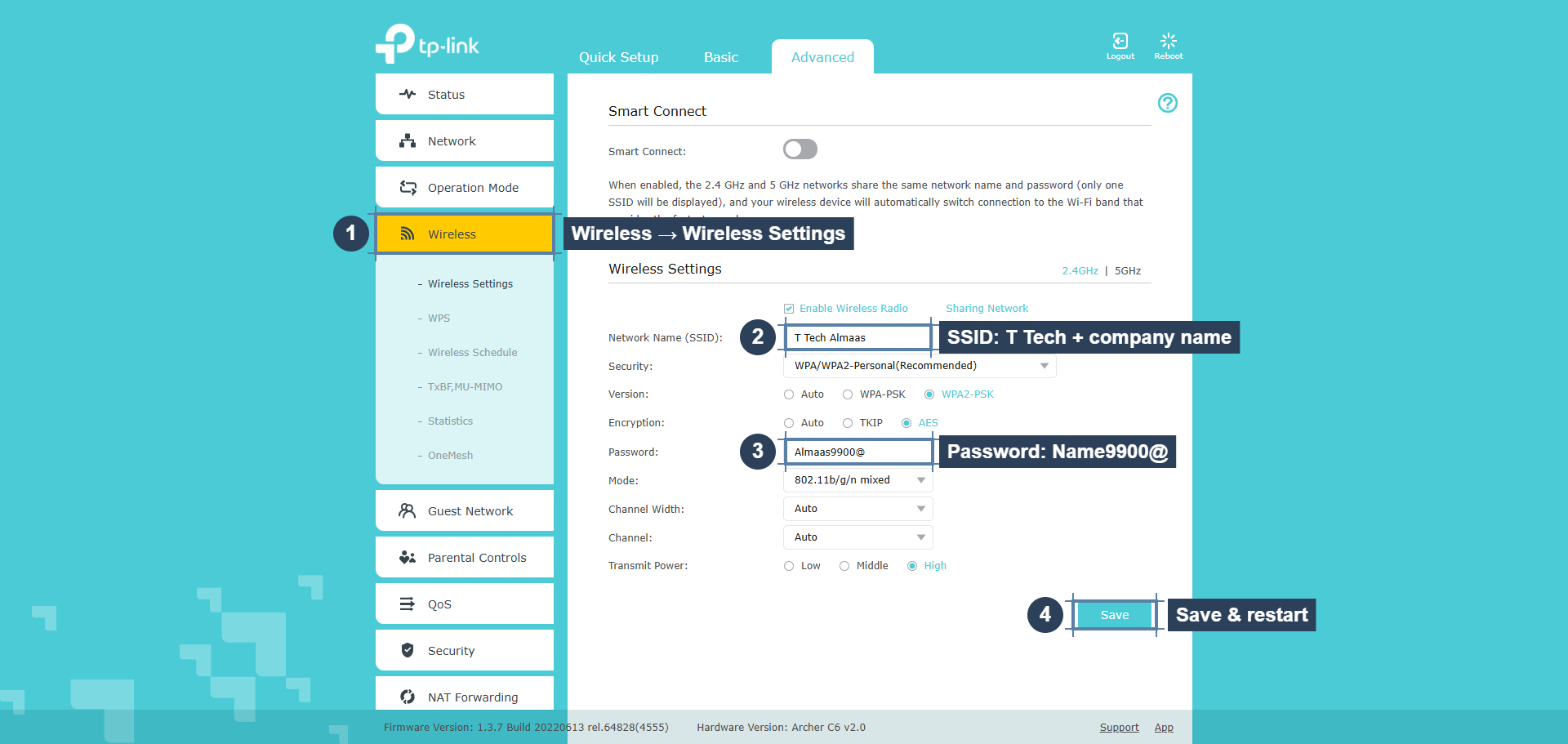Screen dimensions: 1568x744
Task: Select WPA-PSK version radio button
Action: pyautogui.click(x=848, y=394)
